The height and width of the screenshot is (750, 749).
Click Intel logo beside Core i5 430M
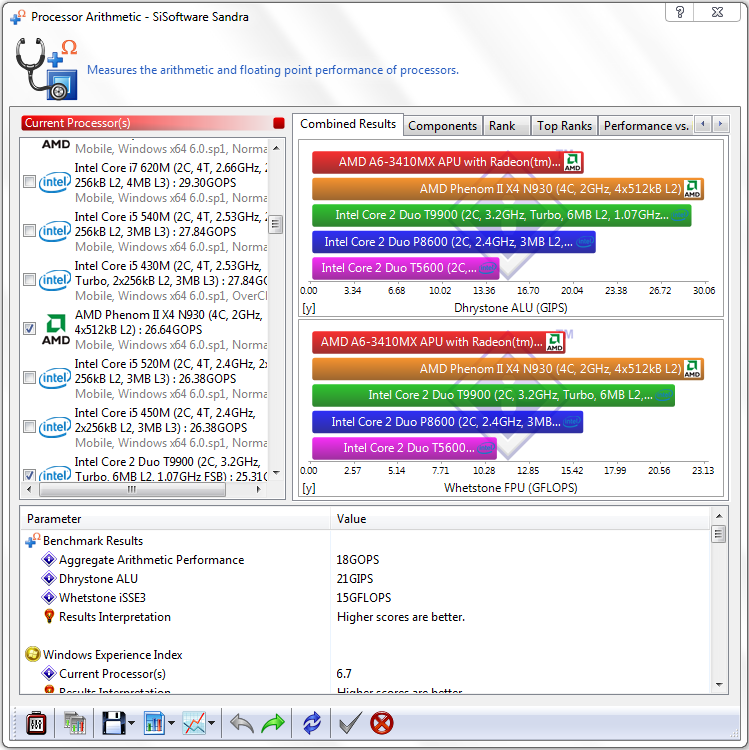click(x=55, y=280)
